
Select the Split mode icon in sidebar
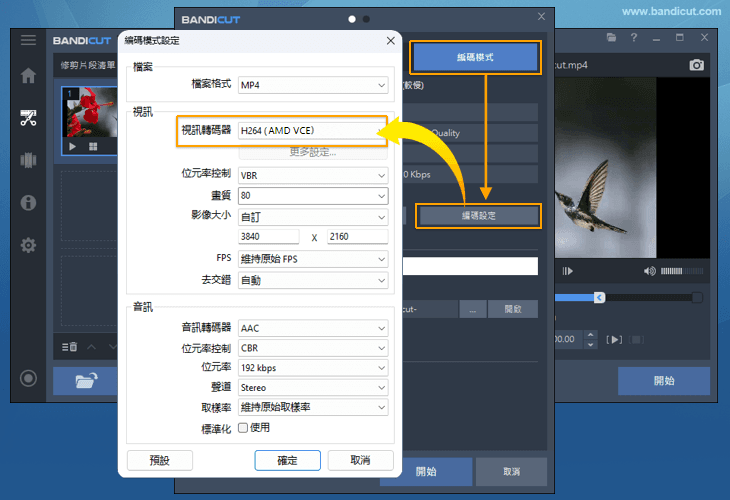pos(28,160)
